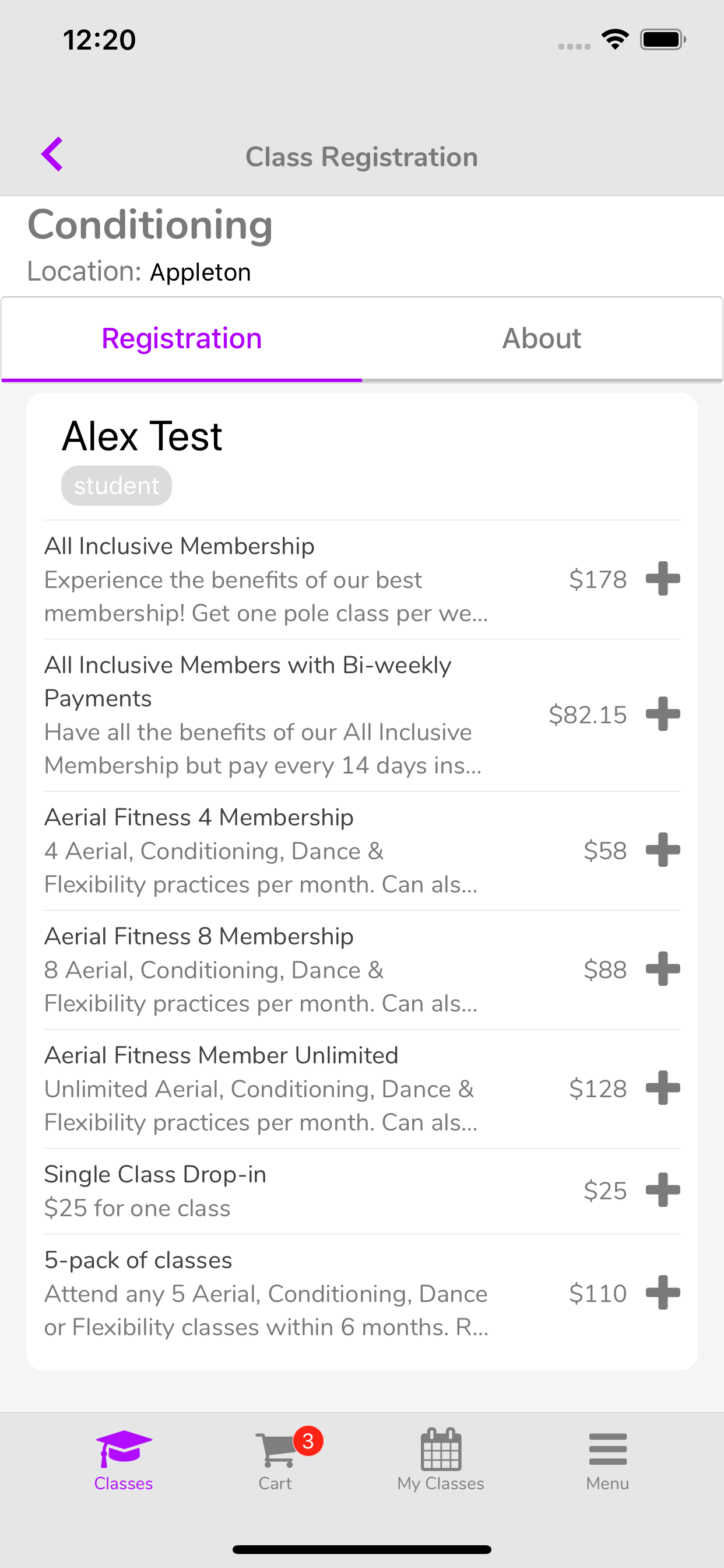
Task: Go back using the purple chevron
Action: [52, 154]
